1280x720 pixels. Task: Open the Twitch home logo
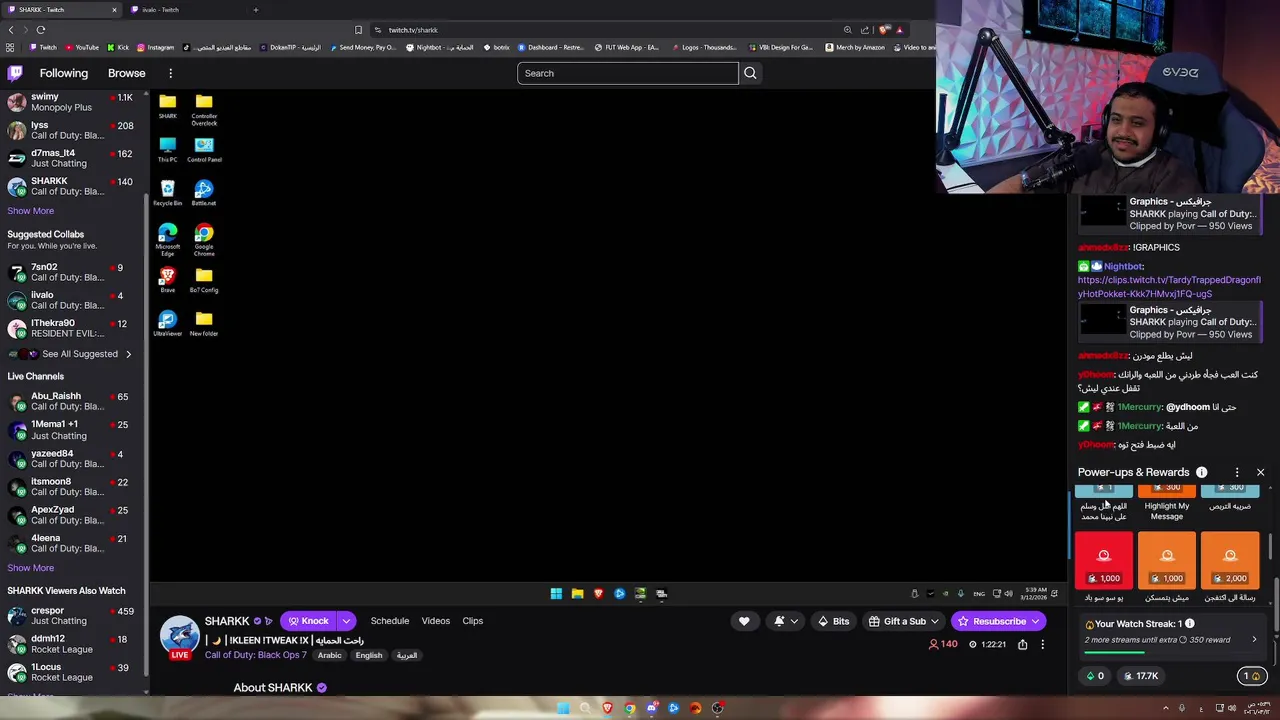(15, 73)
